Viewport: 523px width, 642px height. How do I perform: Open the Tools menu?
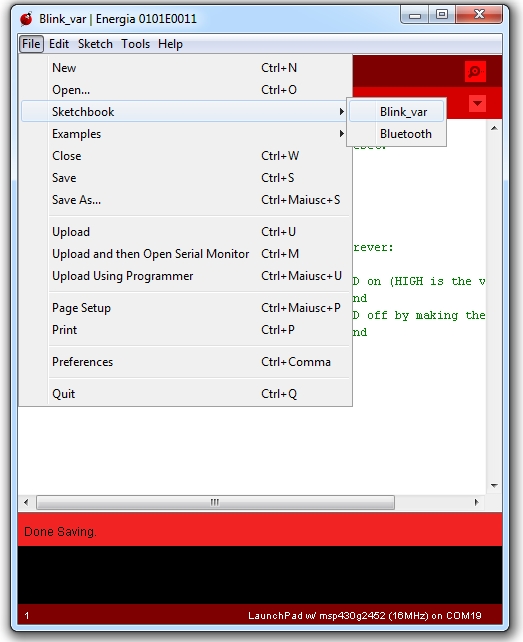click(136, 44)
